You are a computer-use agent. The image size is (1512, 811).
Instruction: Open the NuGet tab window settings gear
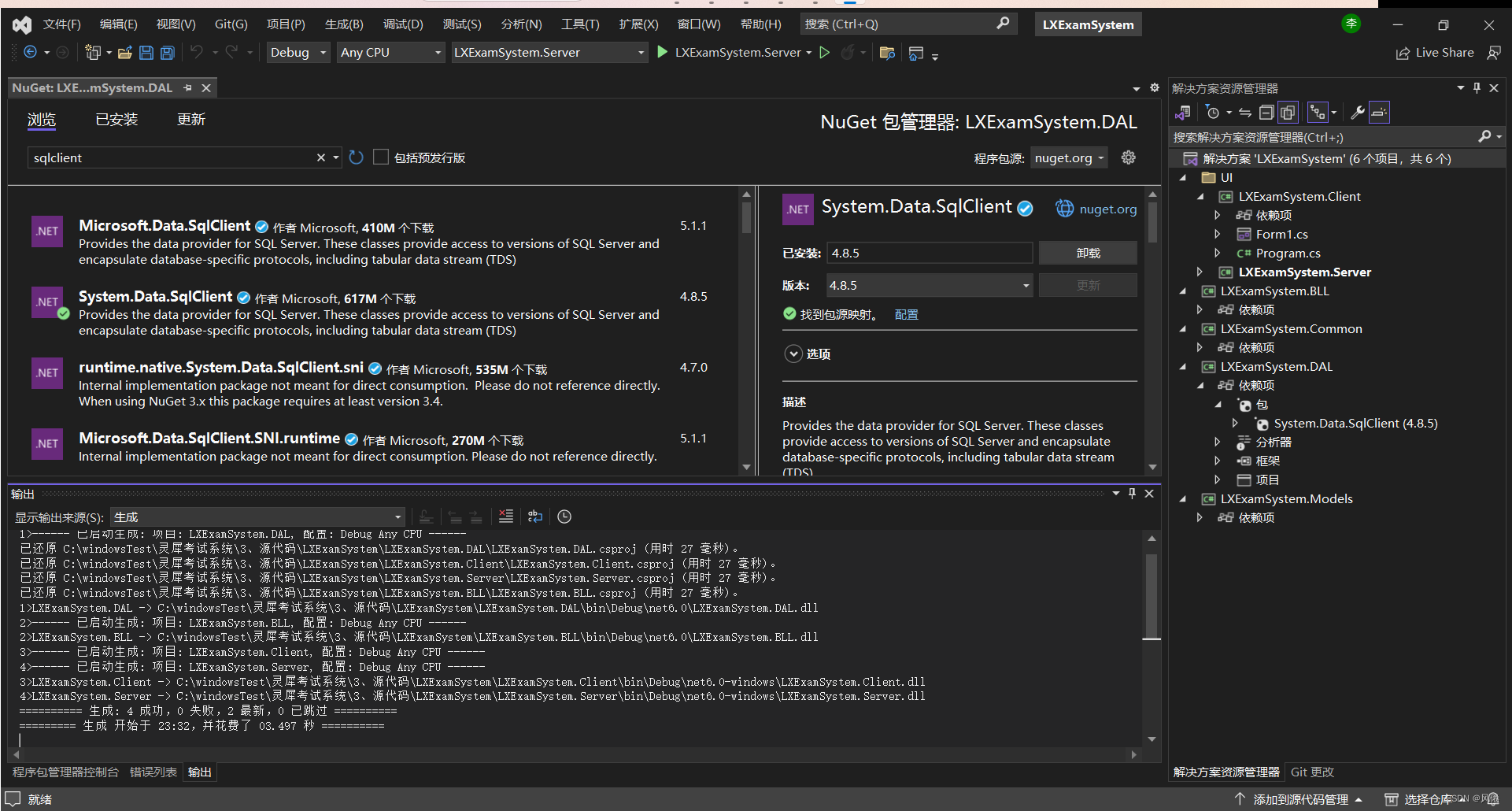coord(1155,87)
